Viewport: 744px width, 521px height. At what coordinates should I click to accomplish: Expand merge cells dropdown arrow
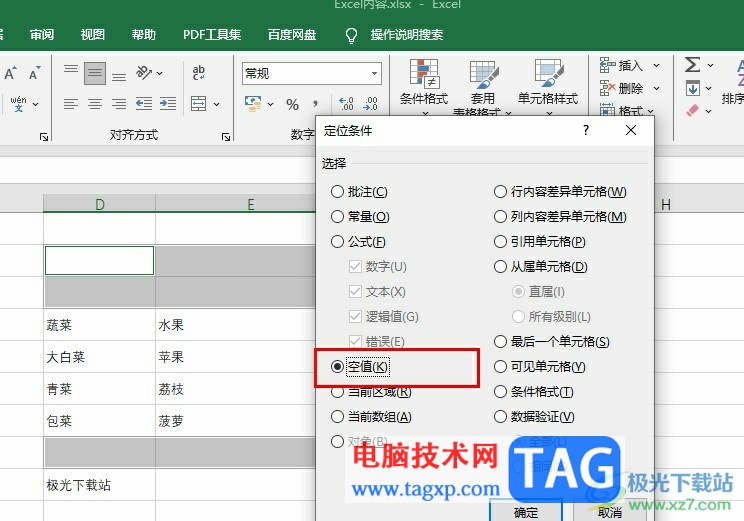pos(216,104)
